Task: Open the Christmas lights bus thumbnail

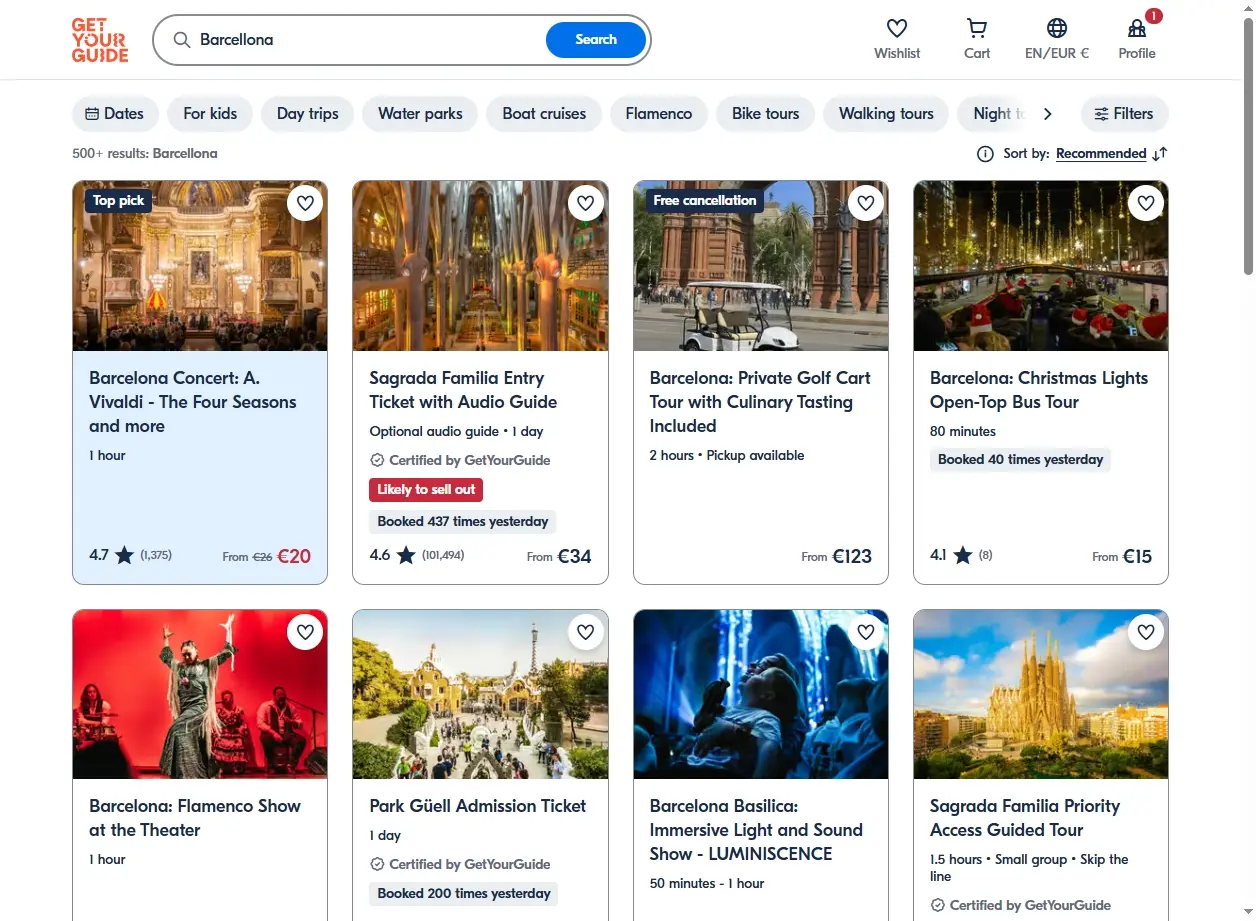Action: pos(1041,266)
